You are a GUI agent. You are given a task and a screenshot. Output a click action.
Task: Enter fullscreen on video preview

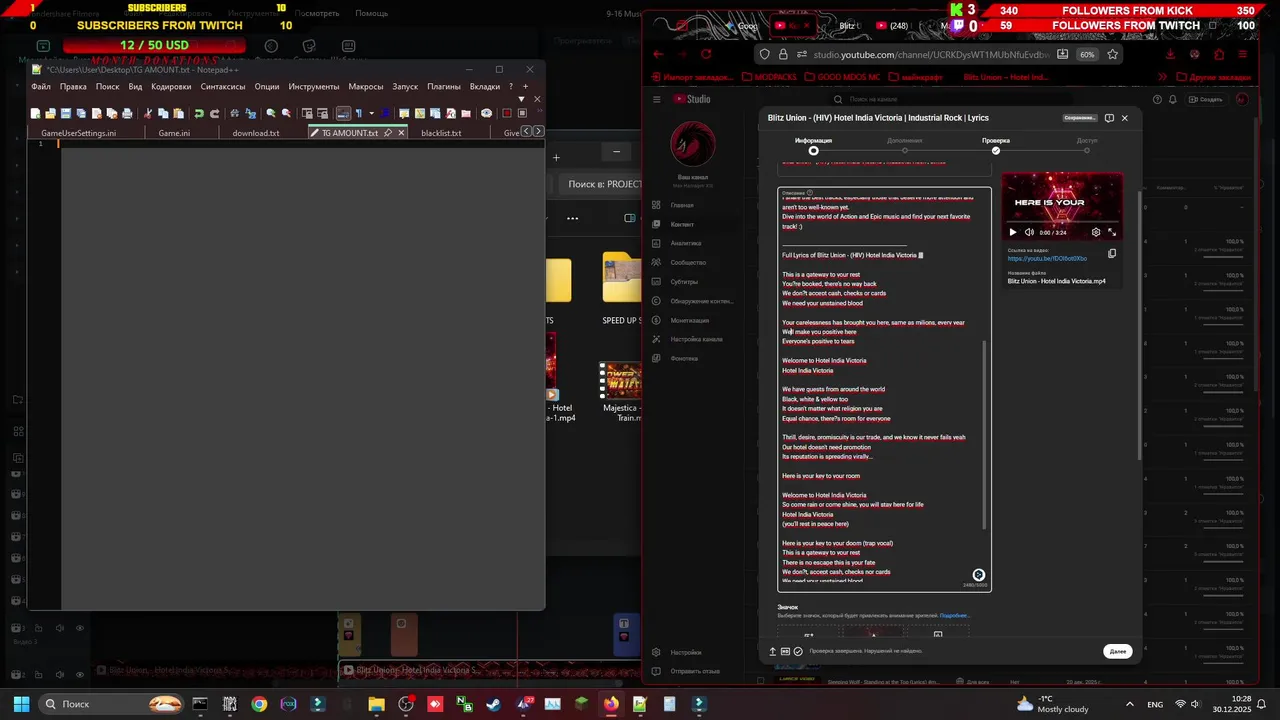[x=1111, y=232]
